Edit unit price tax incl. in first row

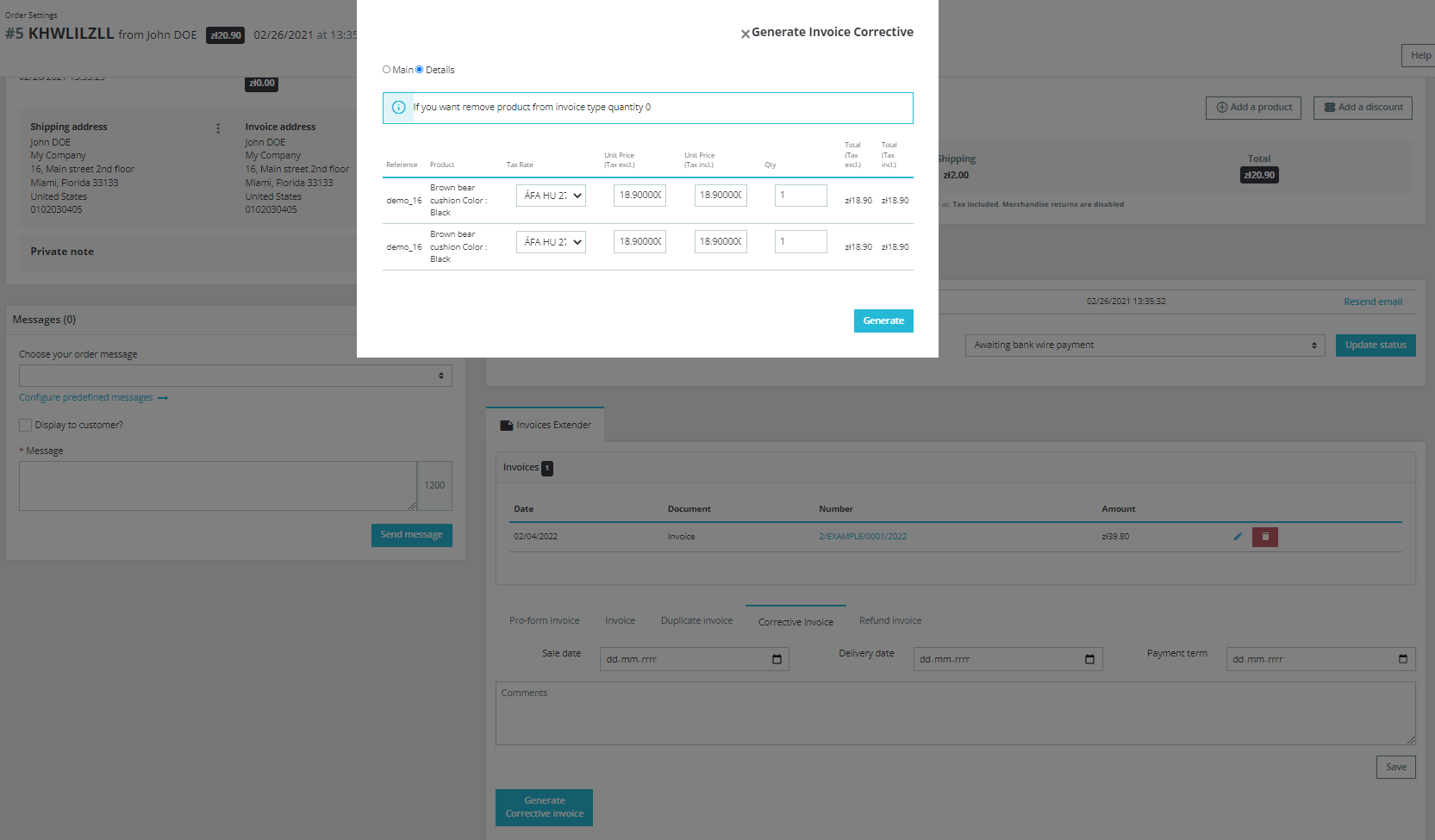(x=721, y=196)
